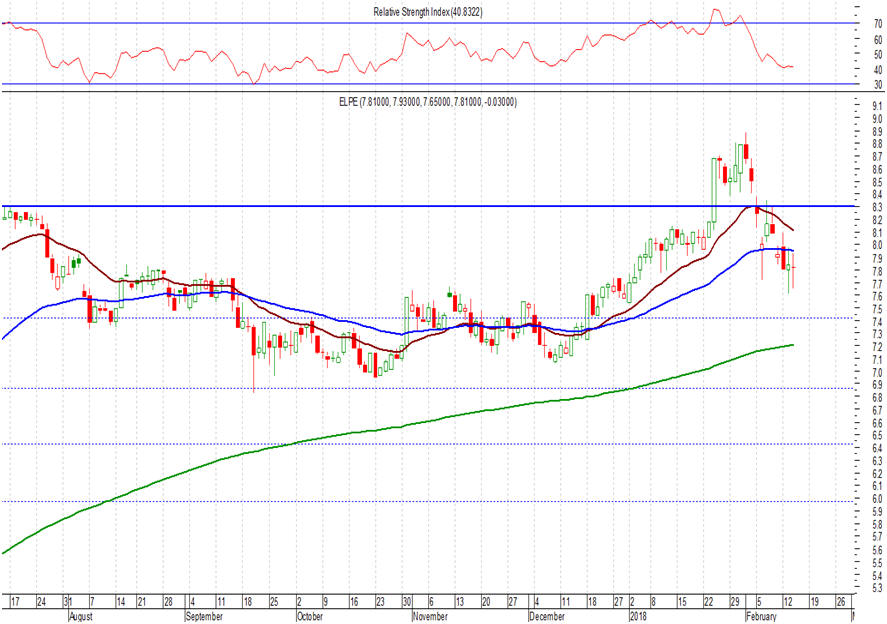Image resolution: width=887 pixels, height=624 pixels.
Task: Click date label 12 on time axis
Action: 788,601
